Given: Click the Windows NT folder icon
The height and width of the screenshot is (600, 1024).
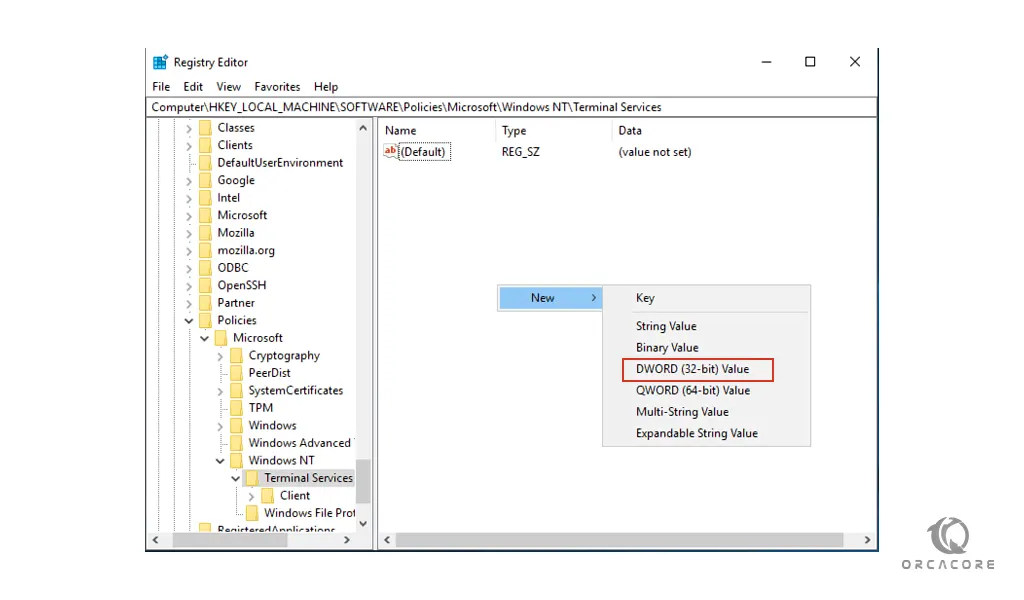Looking at the screenshot, I should coord(236,460).
